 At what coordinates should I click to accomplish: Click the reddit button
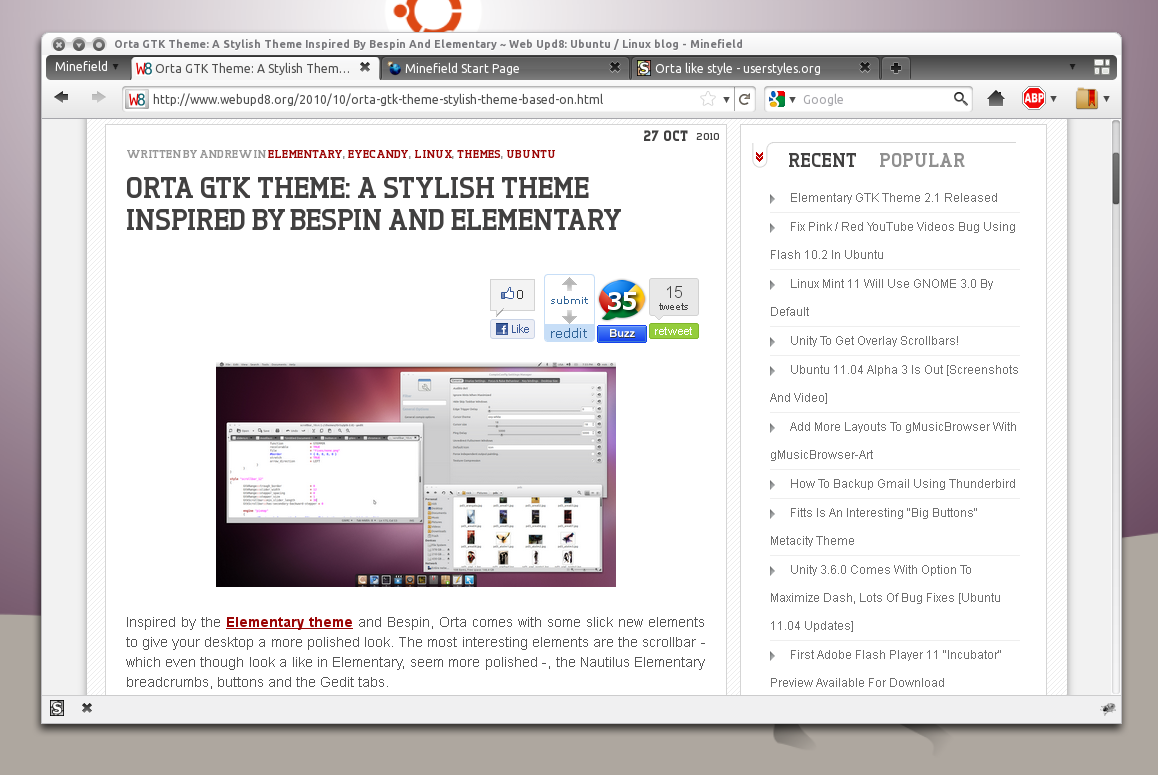[569, 333]
